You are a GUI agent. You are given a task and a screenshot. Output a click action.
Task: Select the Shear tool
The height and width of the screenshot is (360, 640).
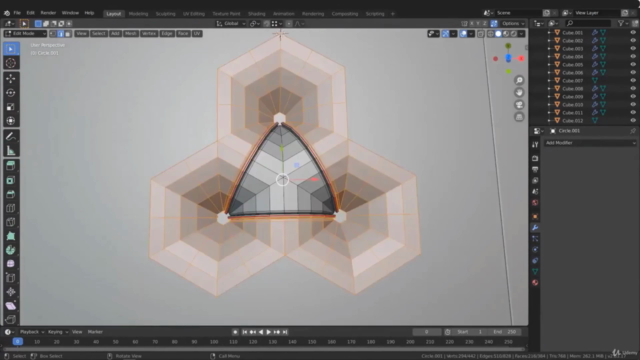(x=11, y=306)
